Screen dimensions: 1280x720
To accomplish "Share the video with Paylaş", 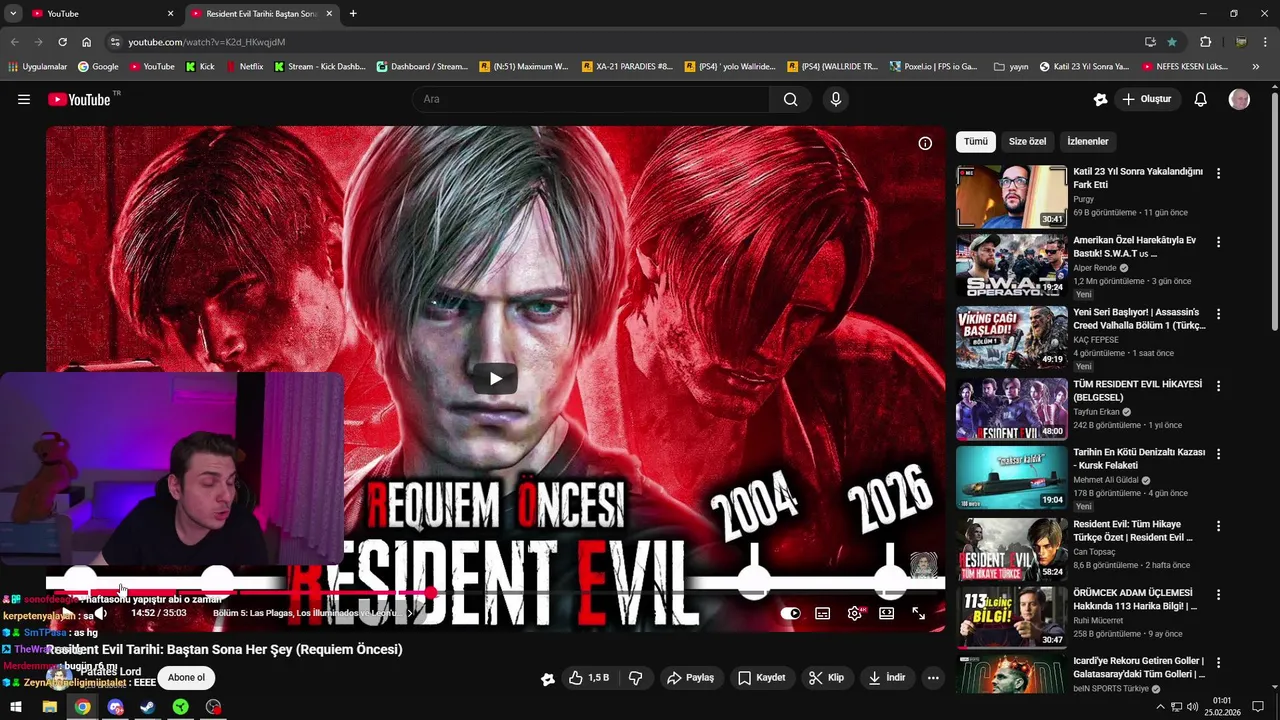I will [x=690, y=678].
